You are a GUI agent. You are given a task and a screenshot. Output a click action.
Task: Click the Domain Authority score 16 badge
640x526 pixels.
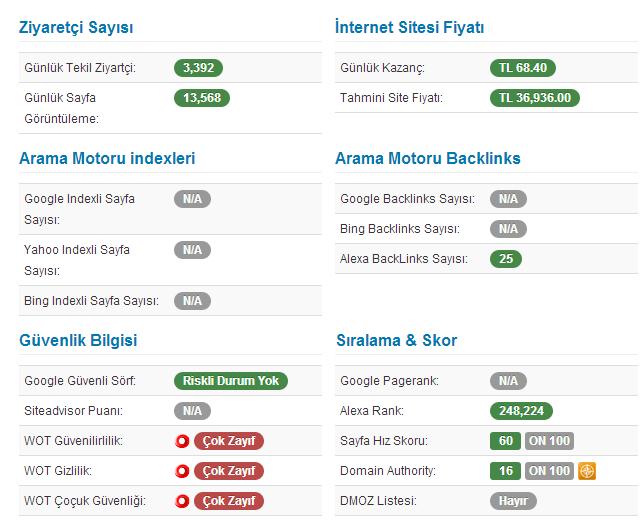coord(506,471)
